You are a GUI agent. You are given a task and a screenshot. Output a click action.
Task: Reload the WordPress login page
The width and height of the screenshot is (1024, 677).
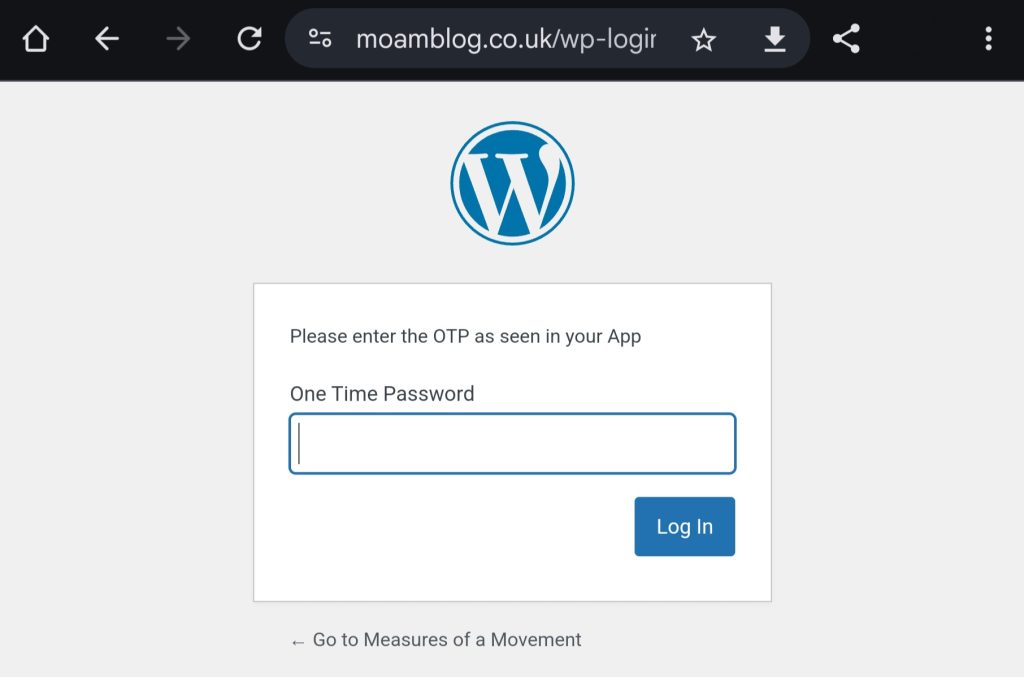(249, 39)
